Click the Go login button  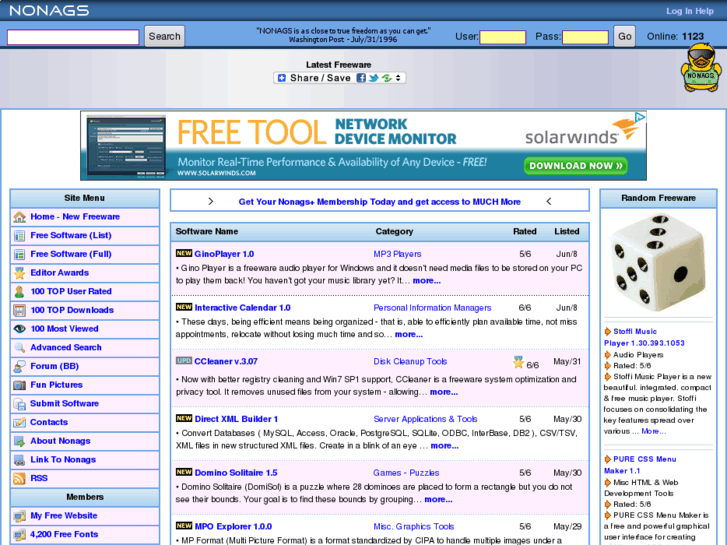pyautogui.click(x=625, y=36)
